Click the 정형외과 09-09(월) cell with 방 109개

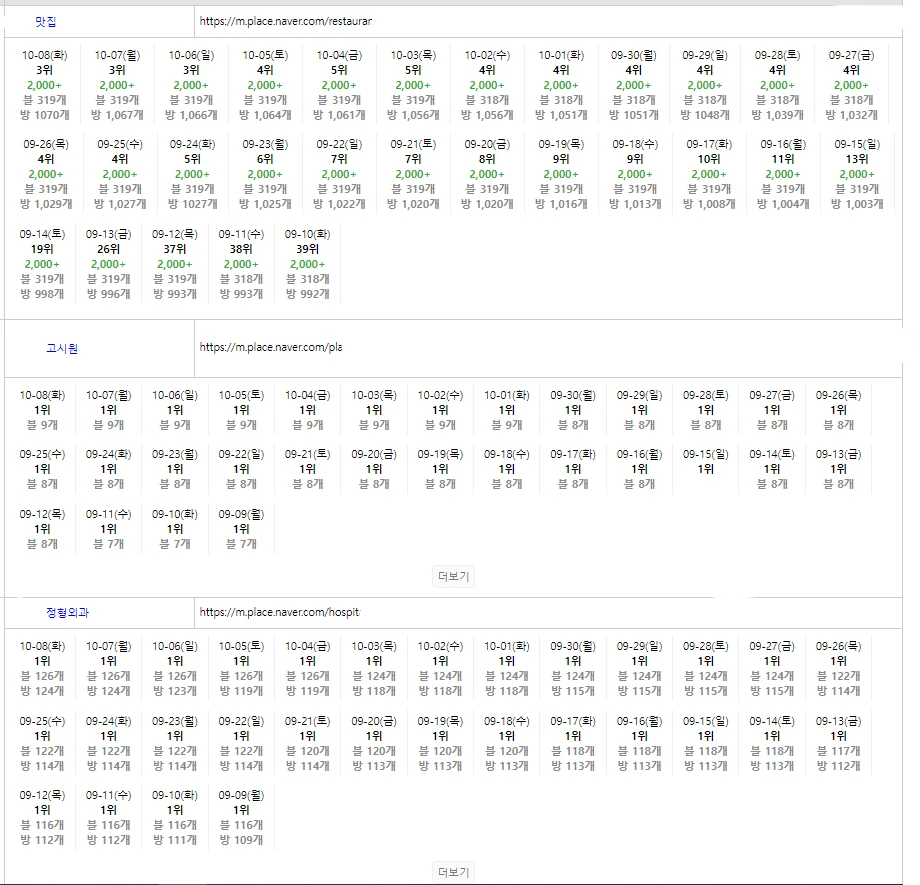(241, 817)
